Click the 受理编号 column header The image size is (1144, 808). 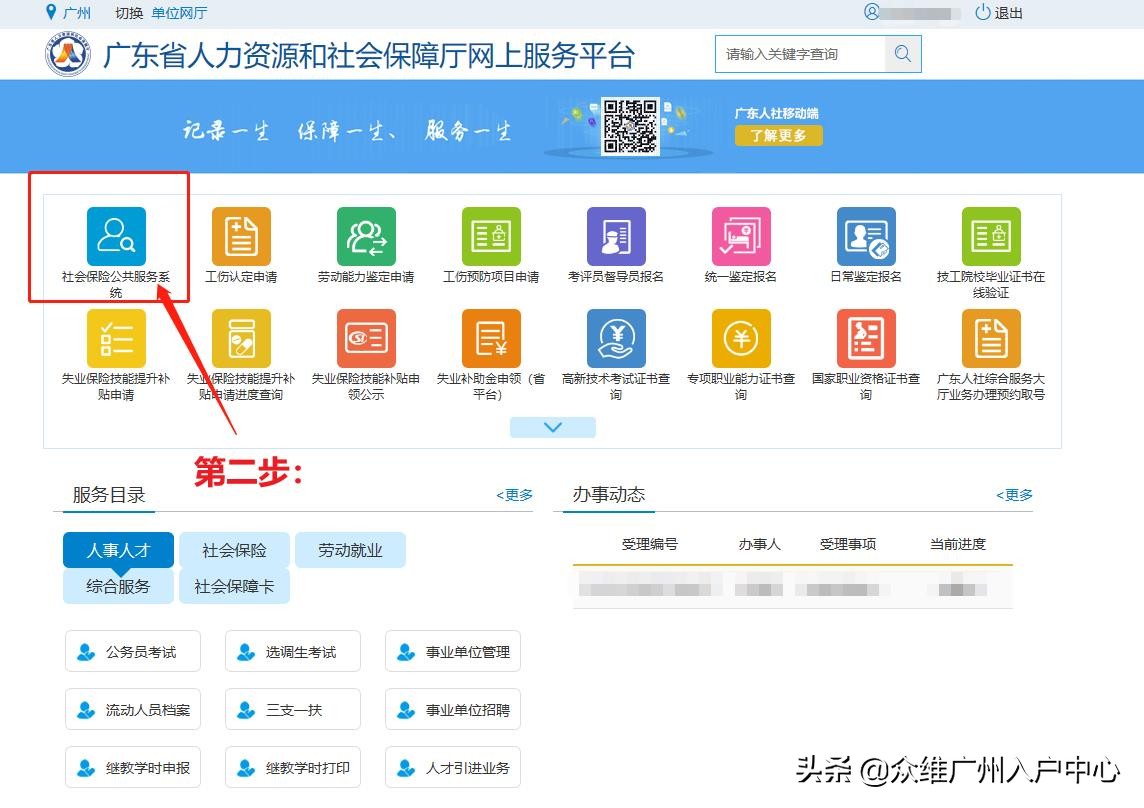point(649,544)
